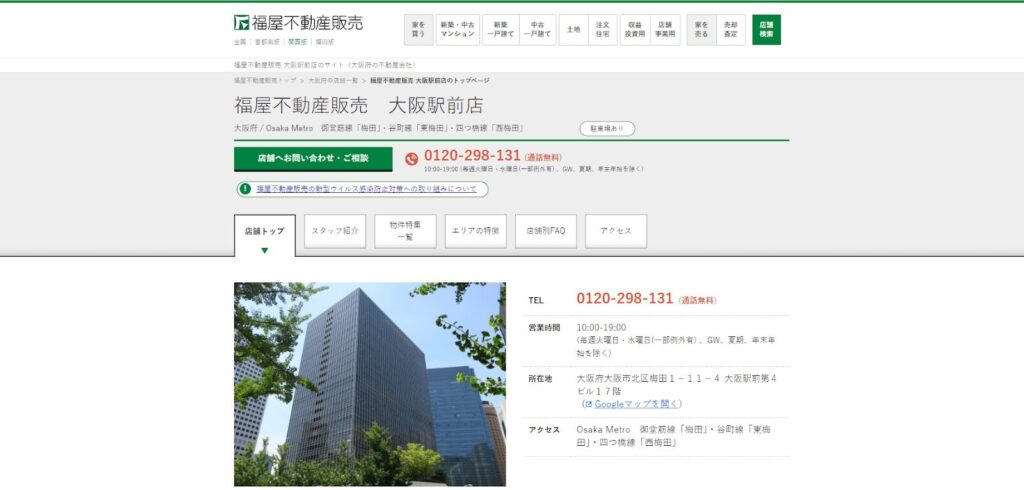The image size is (1024, 490).
Task: Click the 大阪駅前店のサイト (大阪府の不動産会社) tagline
Action: coord(325,65)
